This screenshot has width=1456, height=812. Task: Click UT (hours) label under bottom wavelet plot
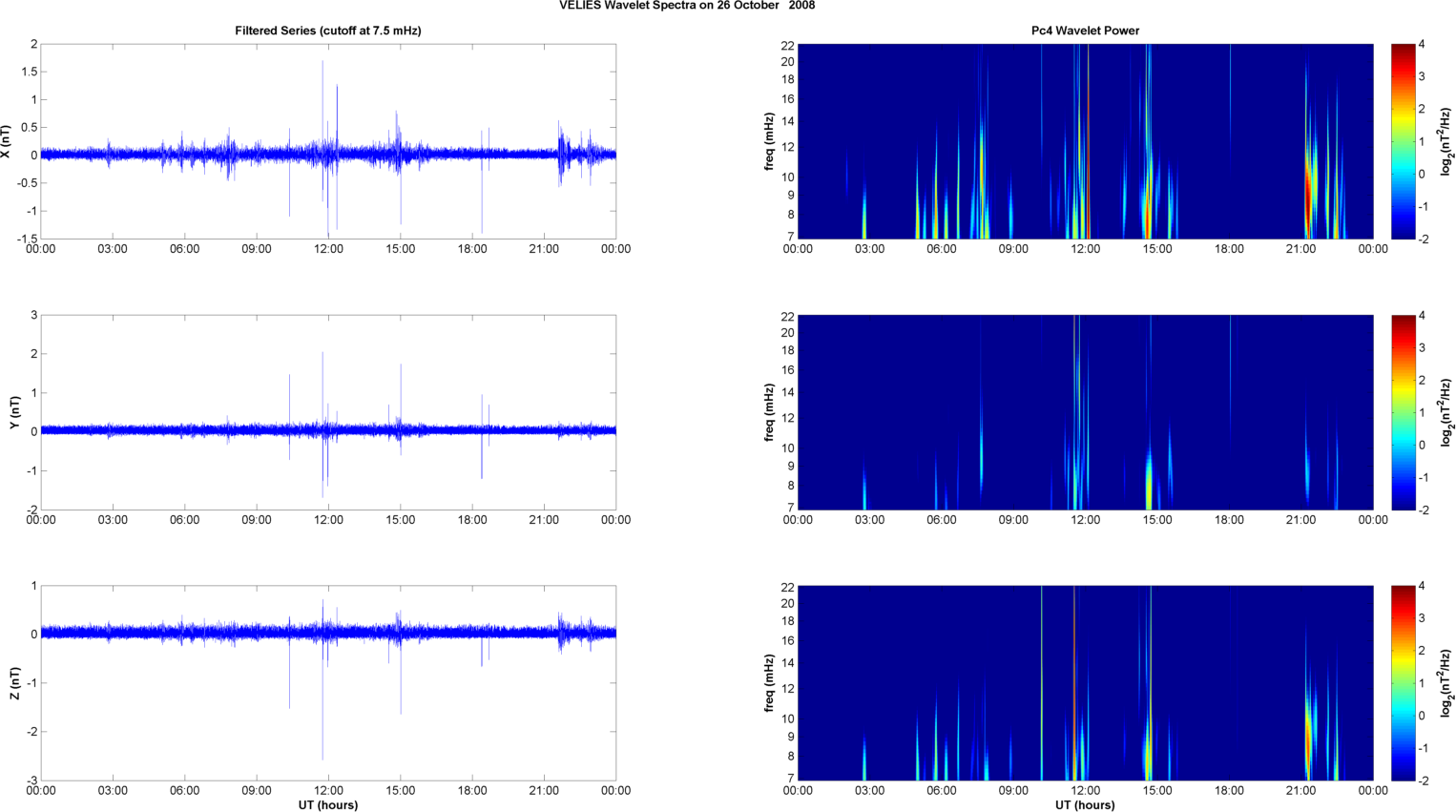pyautogui.click(x=1085, y=804)
